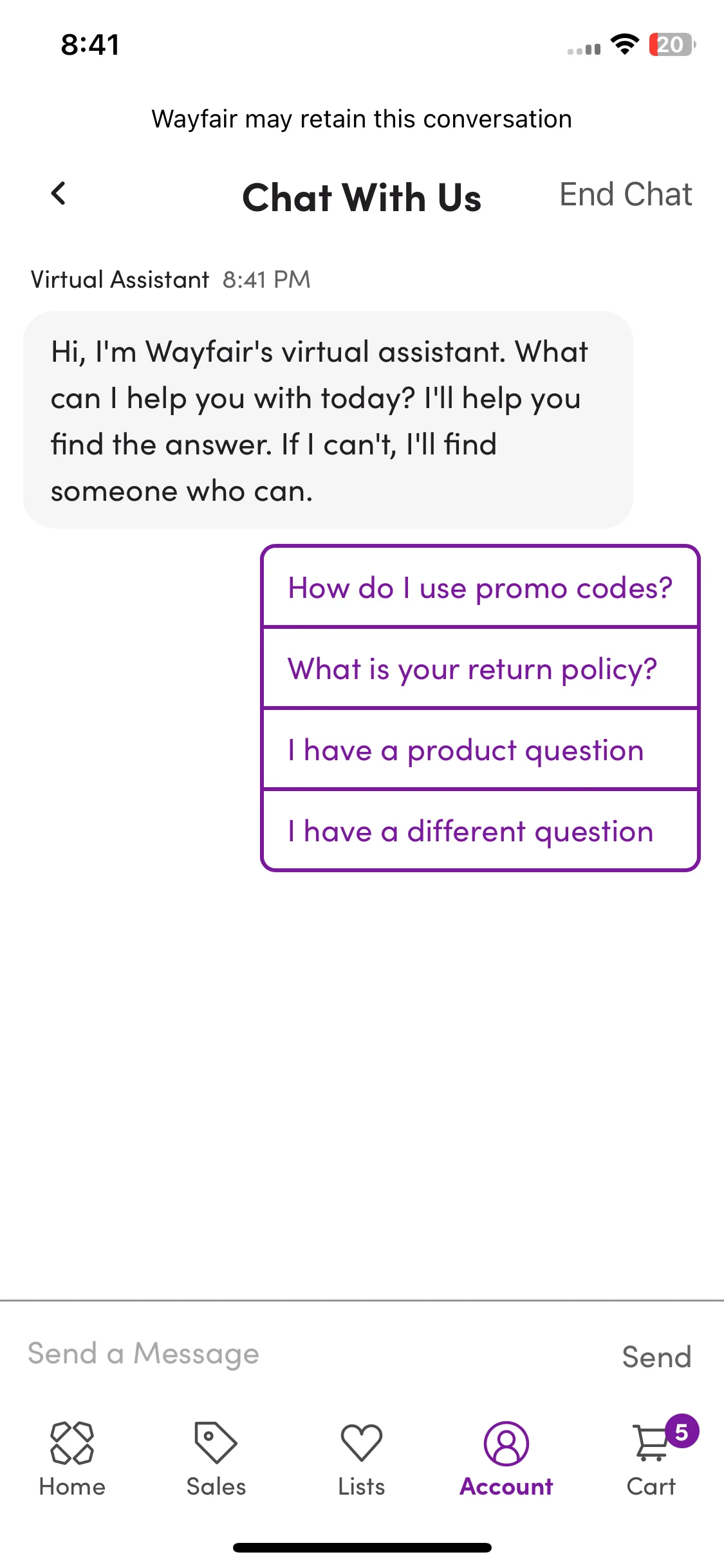The height and width of the screenshot is (1568, 724).
Task: Tap the Sales tab label
Action: pos(216,1487)
